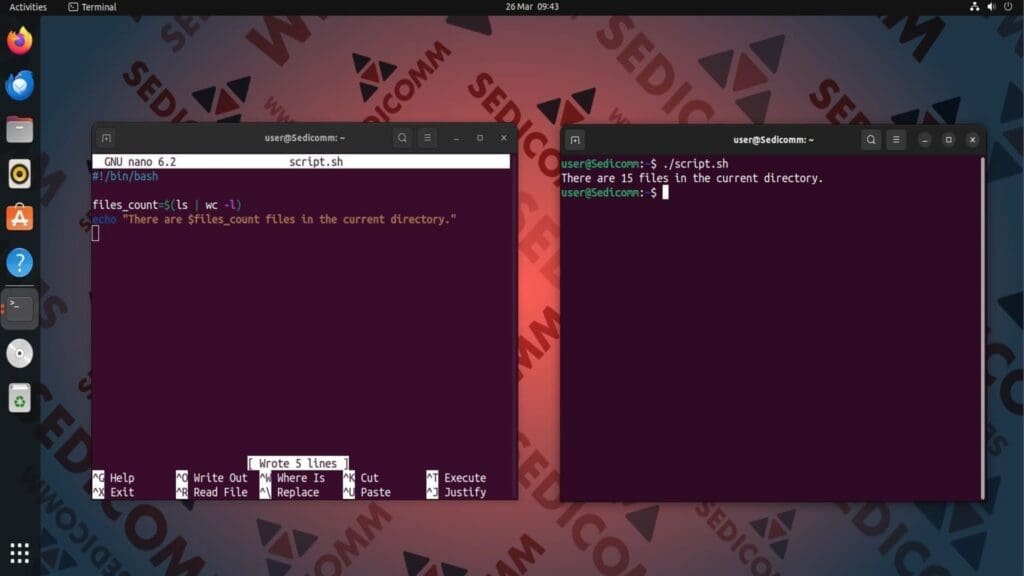Launch Ubuntu Software from the dock
Image resolution: width=1024 pixels, height=576 pixels.
point(19,217)
